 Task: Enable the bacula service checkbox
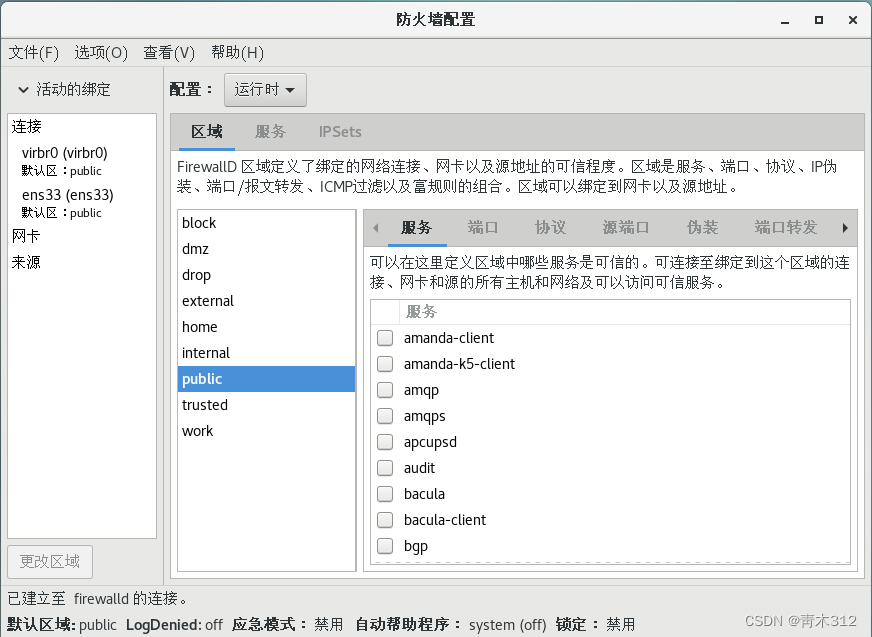point(385,494)
